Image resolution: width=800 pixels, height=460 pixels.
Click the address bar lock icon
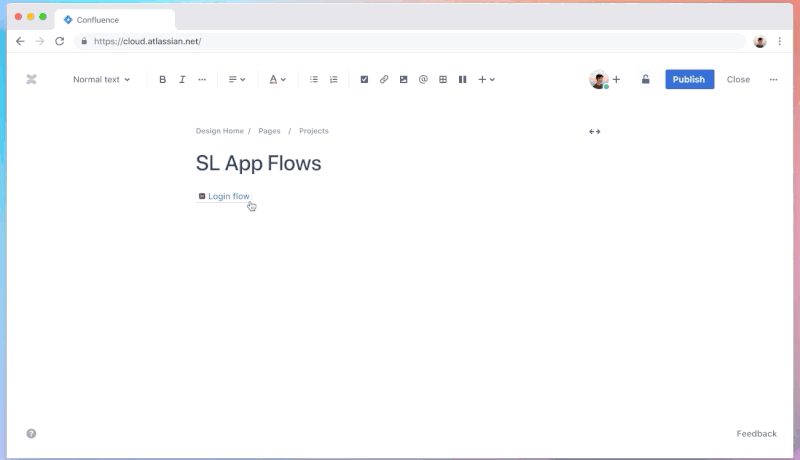84,41
